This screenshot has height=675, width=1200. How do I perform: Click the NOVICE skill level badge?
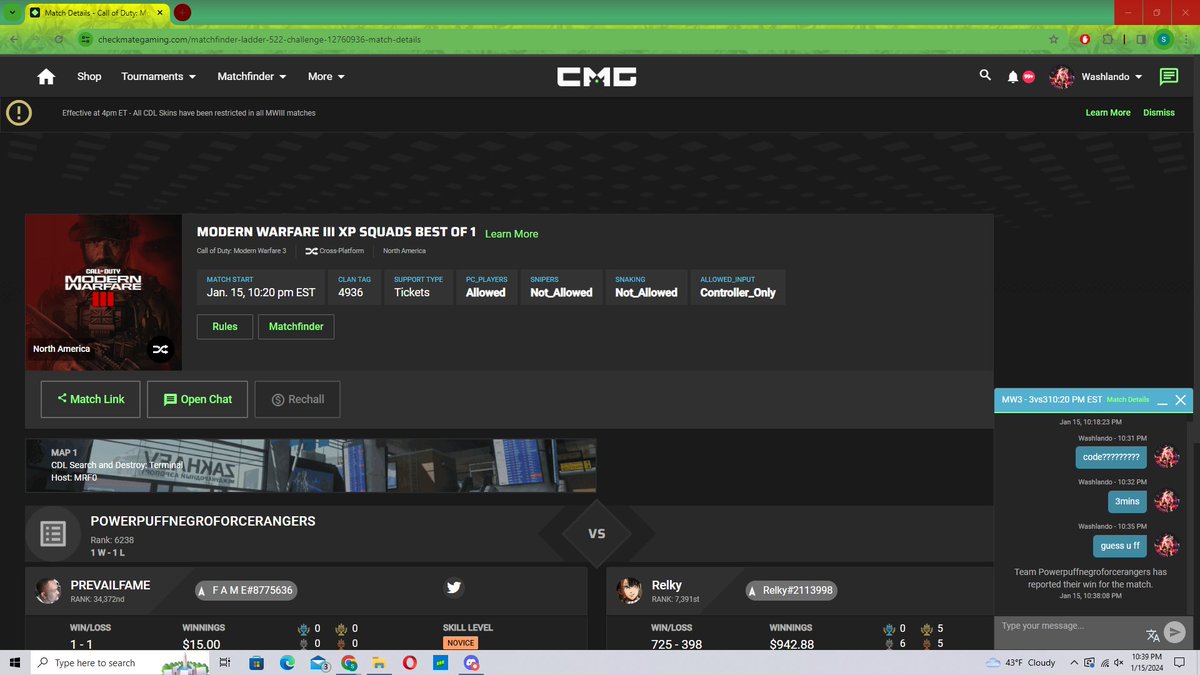(x=461, y=643)
